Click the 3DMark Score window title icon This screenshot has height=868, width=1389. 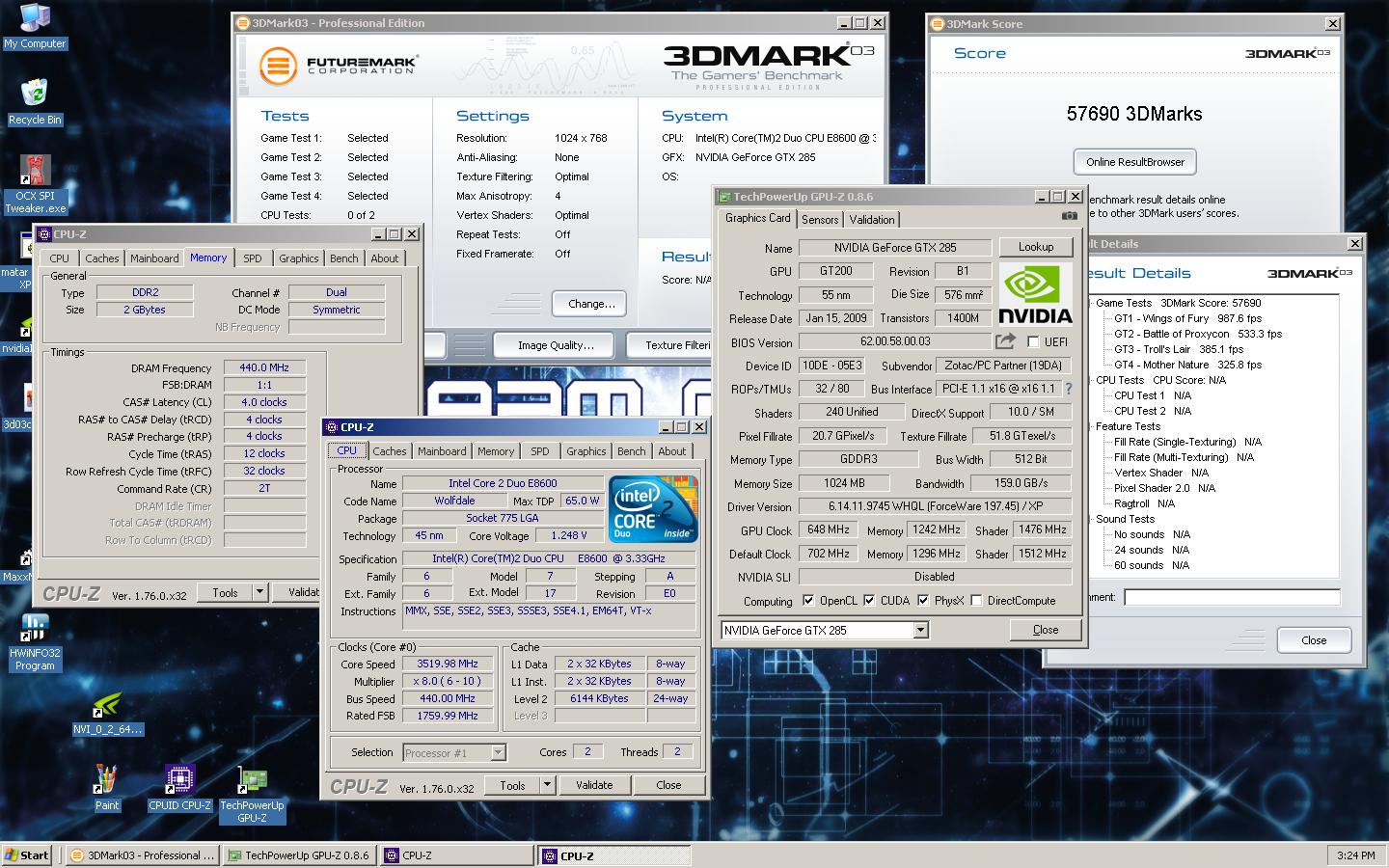pyautogui.click(x=938, y=24)
